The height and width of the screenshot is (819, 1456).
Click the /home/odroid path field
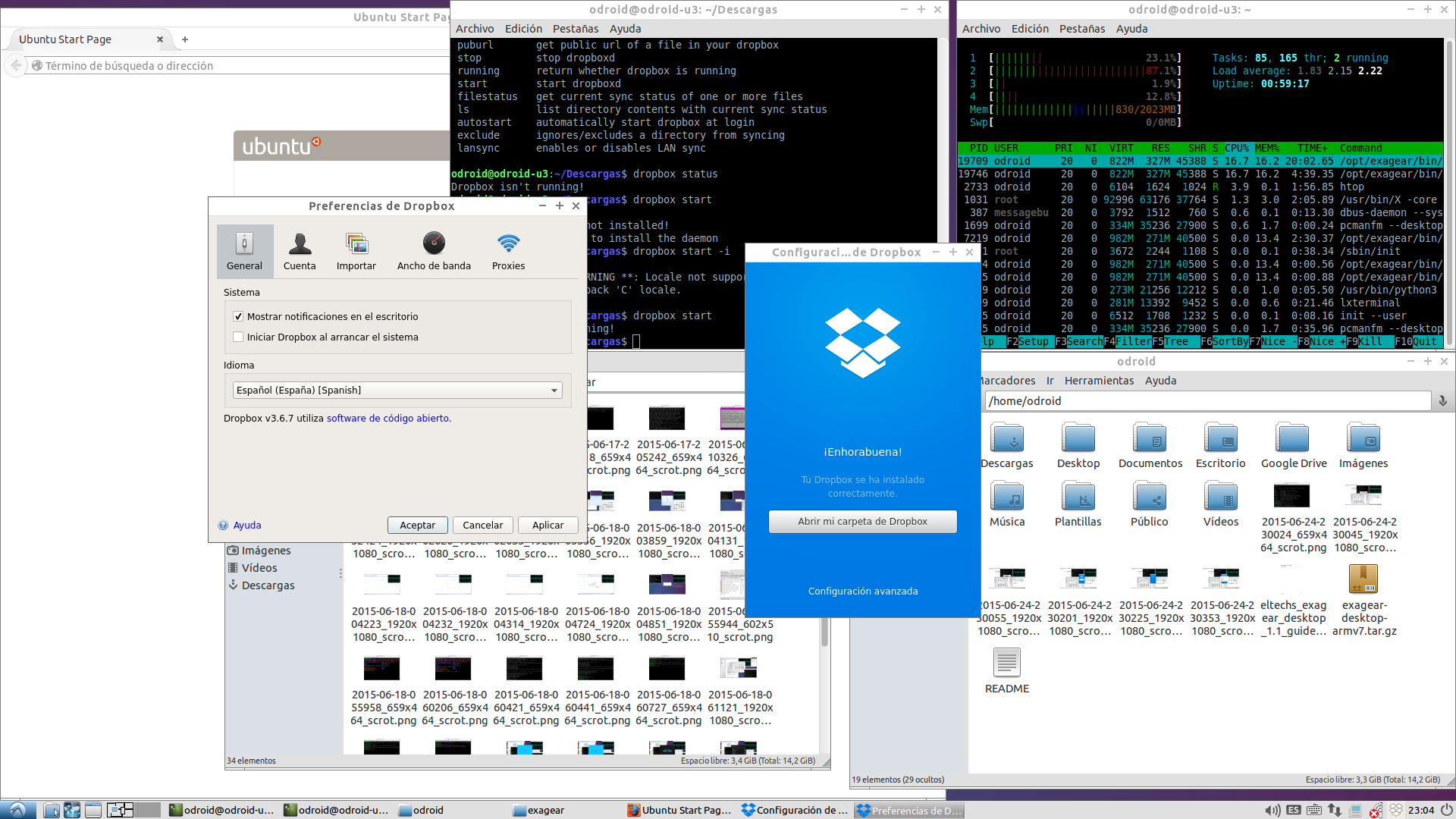click(1207, 401)
